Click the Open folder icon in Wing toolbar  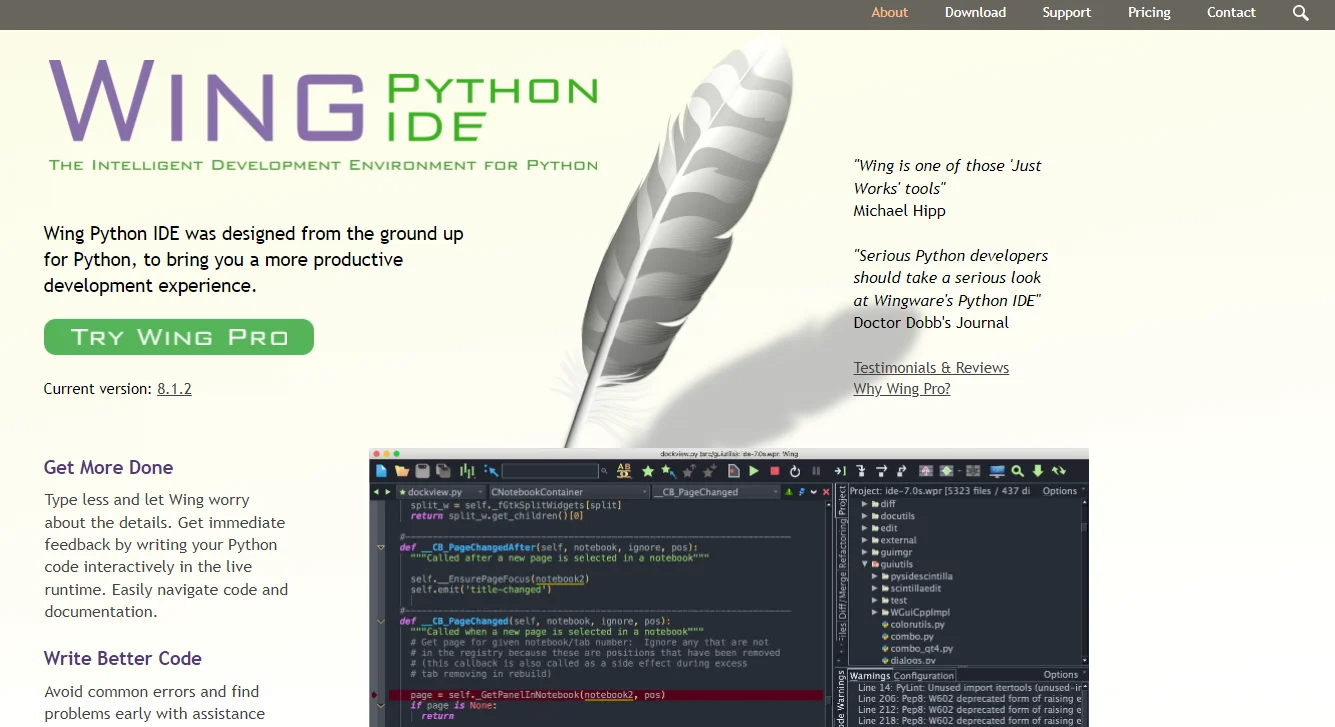coord(402,470)
